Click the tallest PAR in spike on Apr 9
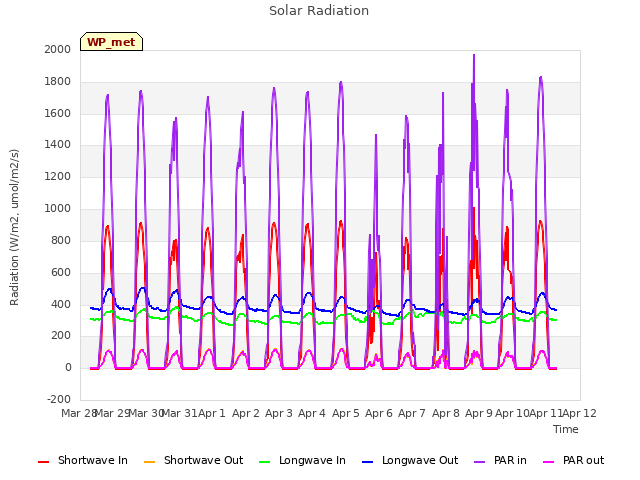This screenshot has width=640, height=480. pyautogui.click(x=474, y=56)
